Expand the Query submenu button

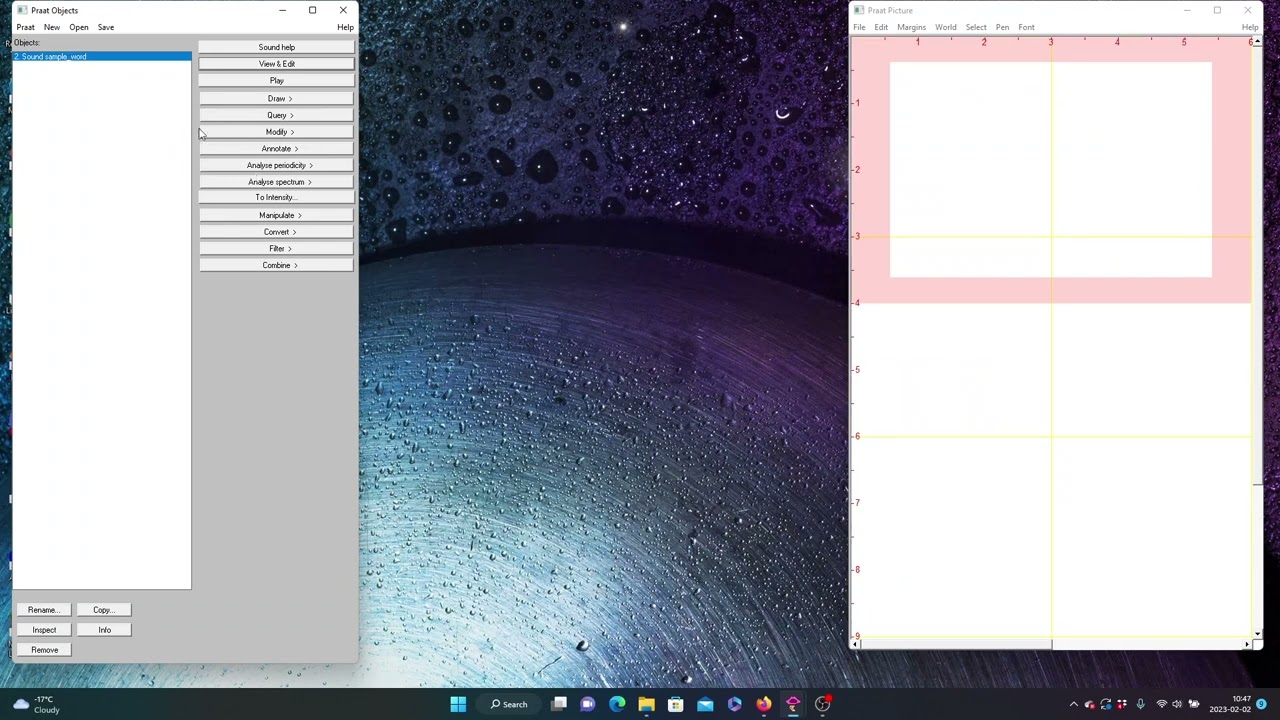276,115
